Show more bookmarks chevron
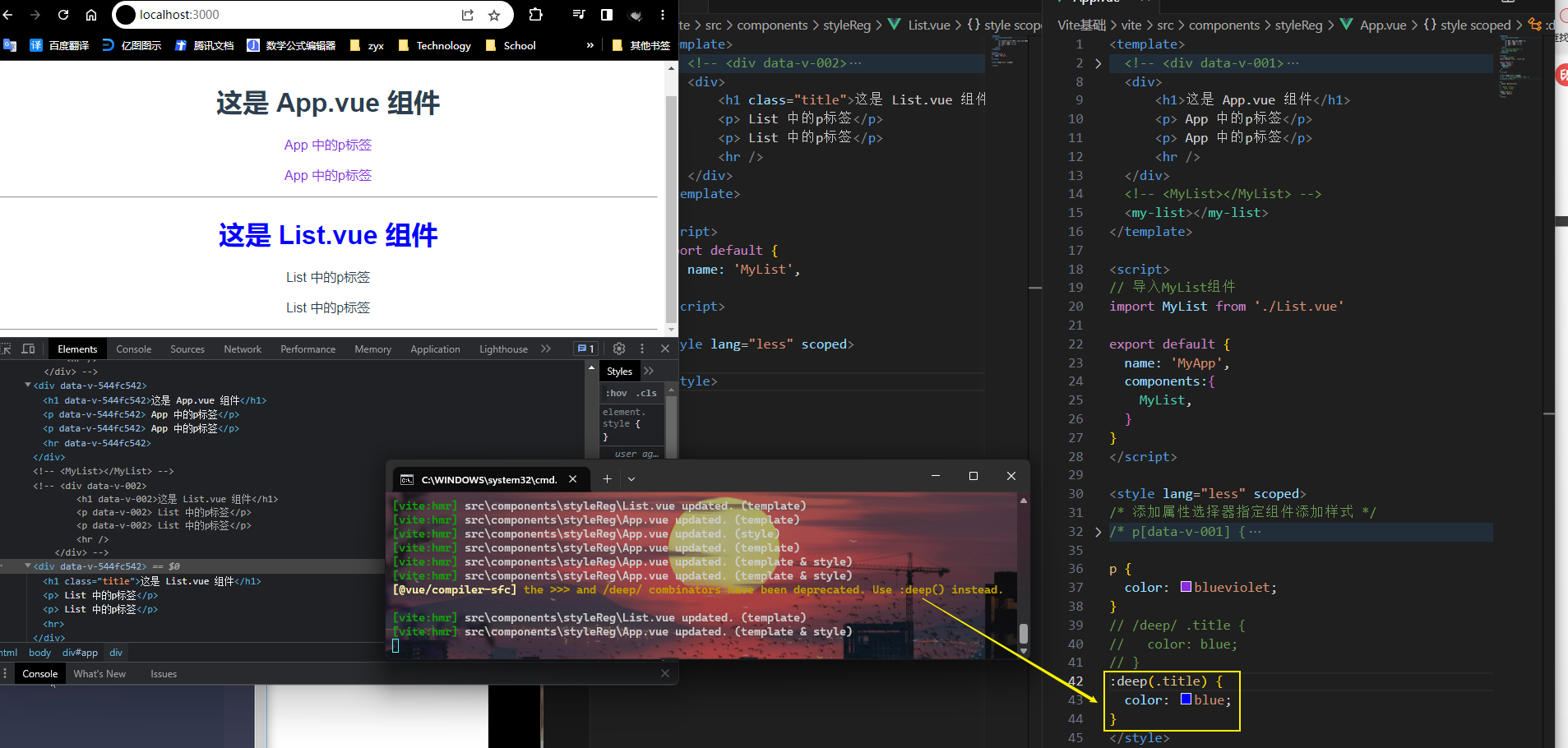This screenshot has width=1568, height=748. [x=590, y=45]
